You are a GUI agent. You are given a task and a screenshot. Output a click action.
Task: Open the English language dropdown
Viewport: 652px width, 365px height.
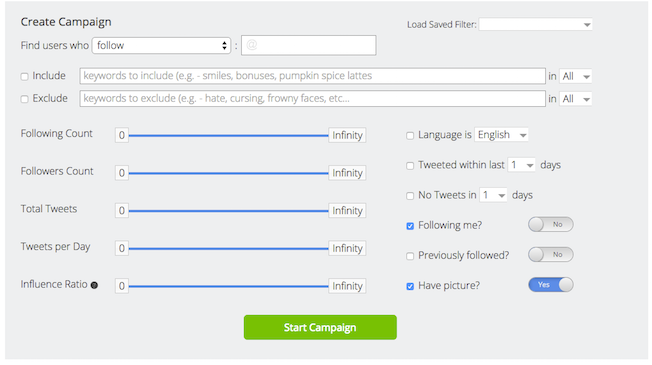point(501,135)
